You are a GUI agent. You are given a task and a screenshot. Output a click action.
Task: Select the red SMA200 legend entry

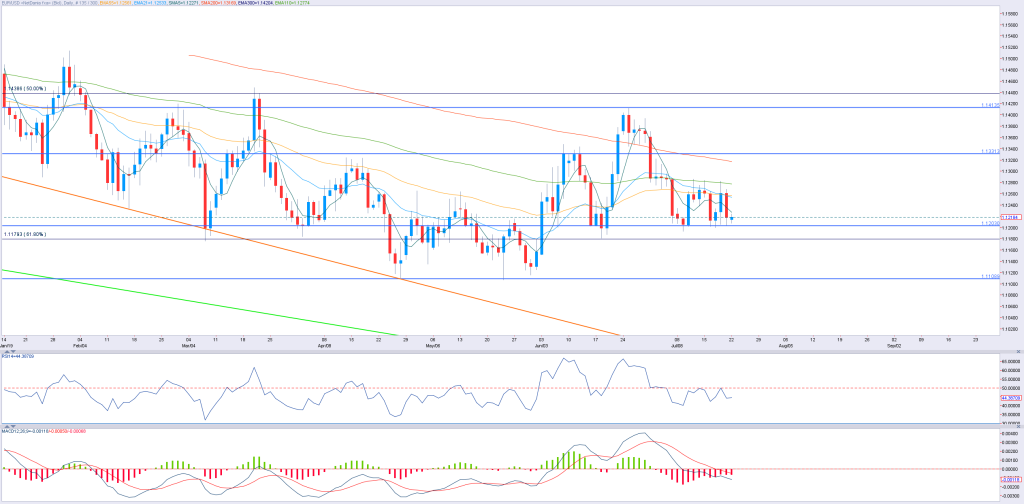pos(217,3)
